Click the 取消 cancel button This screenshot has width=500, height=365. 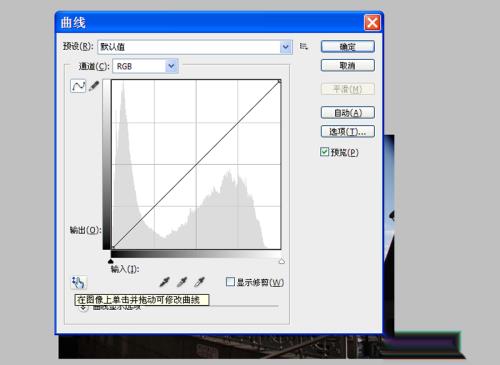[348, 66]
